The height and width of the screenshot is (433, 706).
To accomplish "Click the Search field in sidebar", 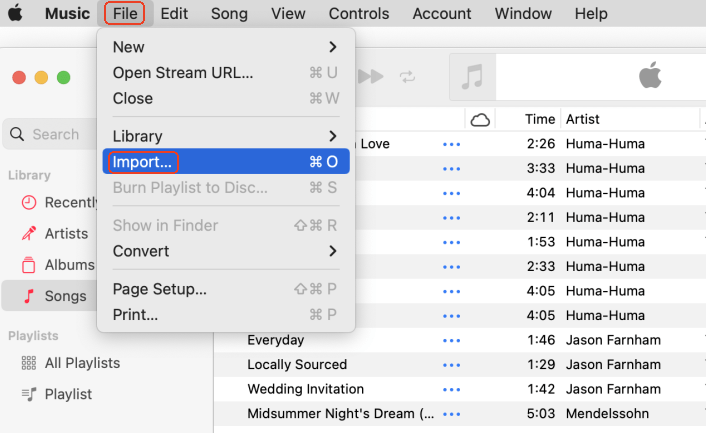I will tap(55, 134).
